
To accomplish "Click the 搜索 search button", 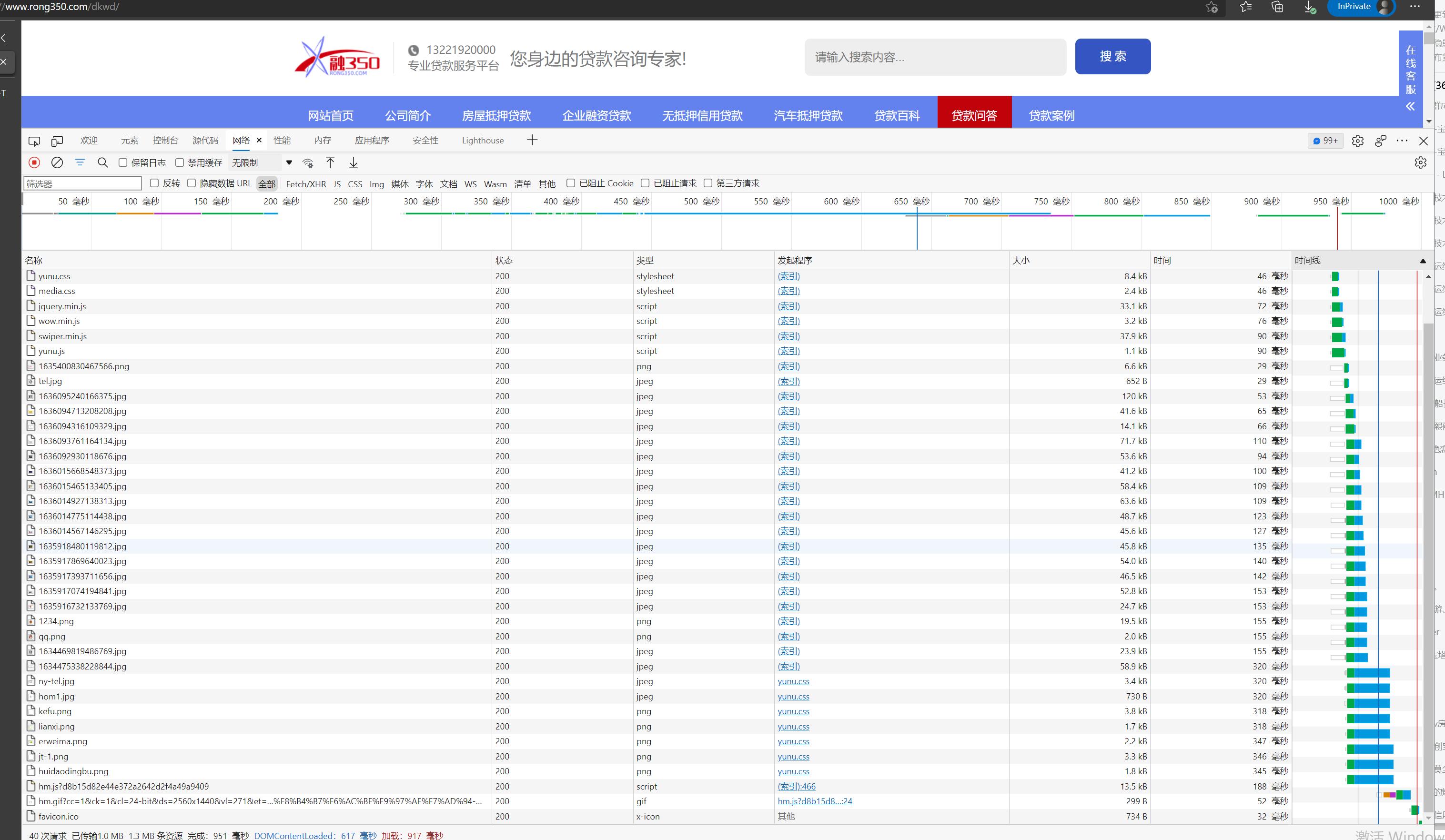I will pos(1112,56).
